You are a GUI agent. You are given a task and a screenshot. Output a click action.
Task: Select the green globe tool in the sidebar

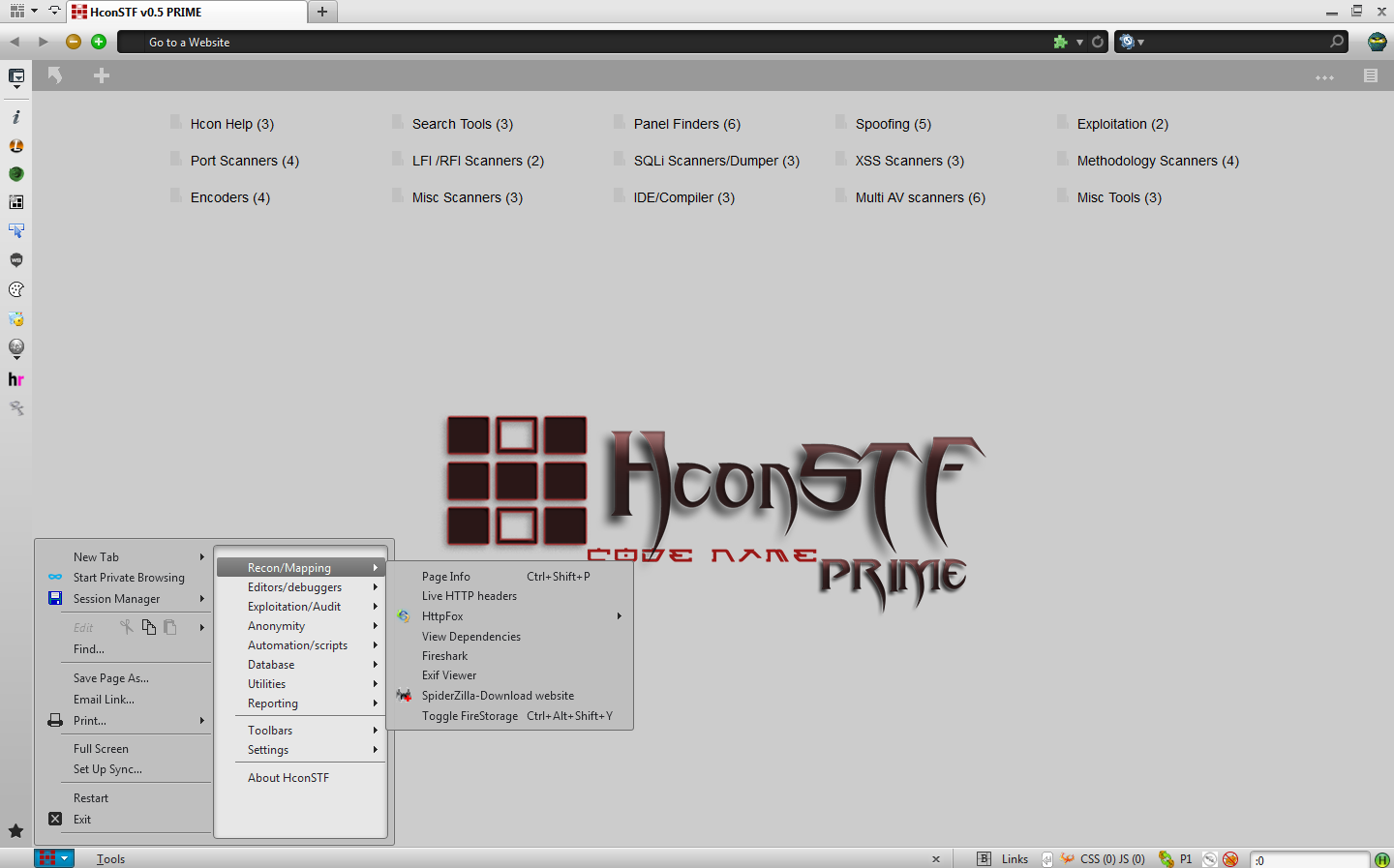pos(15,174)
